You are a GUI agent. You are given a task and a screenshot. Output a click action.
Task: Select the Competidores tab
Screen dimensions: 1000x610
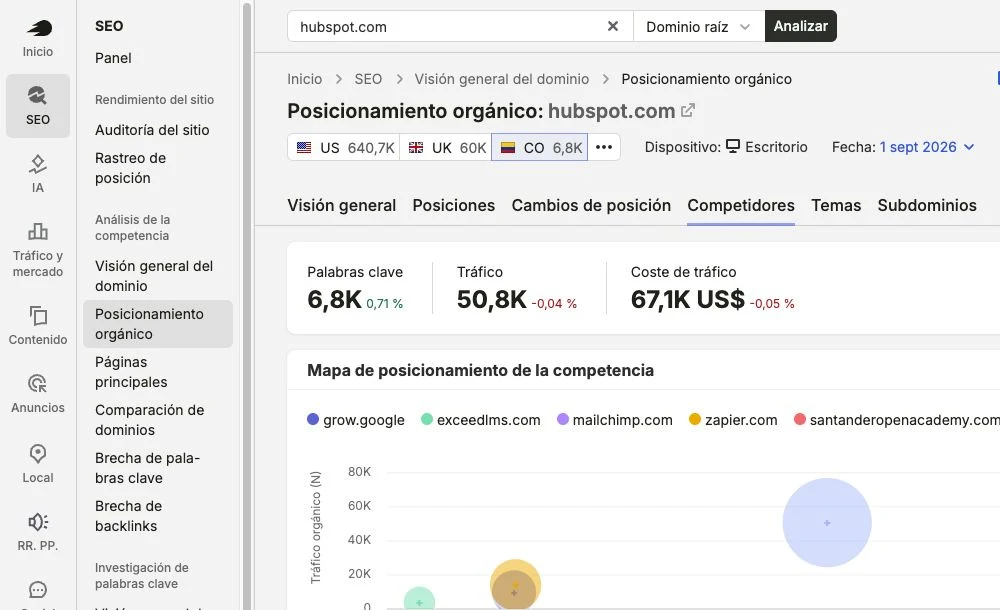[x=740, y=205]
